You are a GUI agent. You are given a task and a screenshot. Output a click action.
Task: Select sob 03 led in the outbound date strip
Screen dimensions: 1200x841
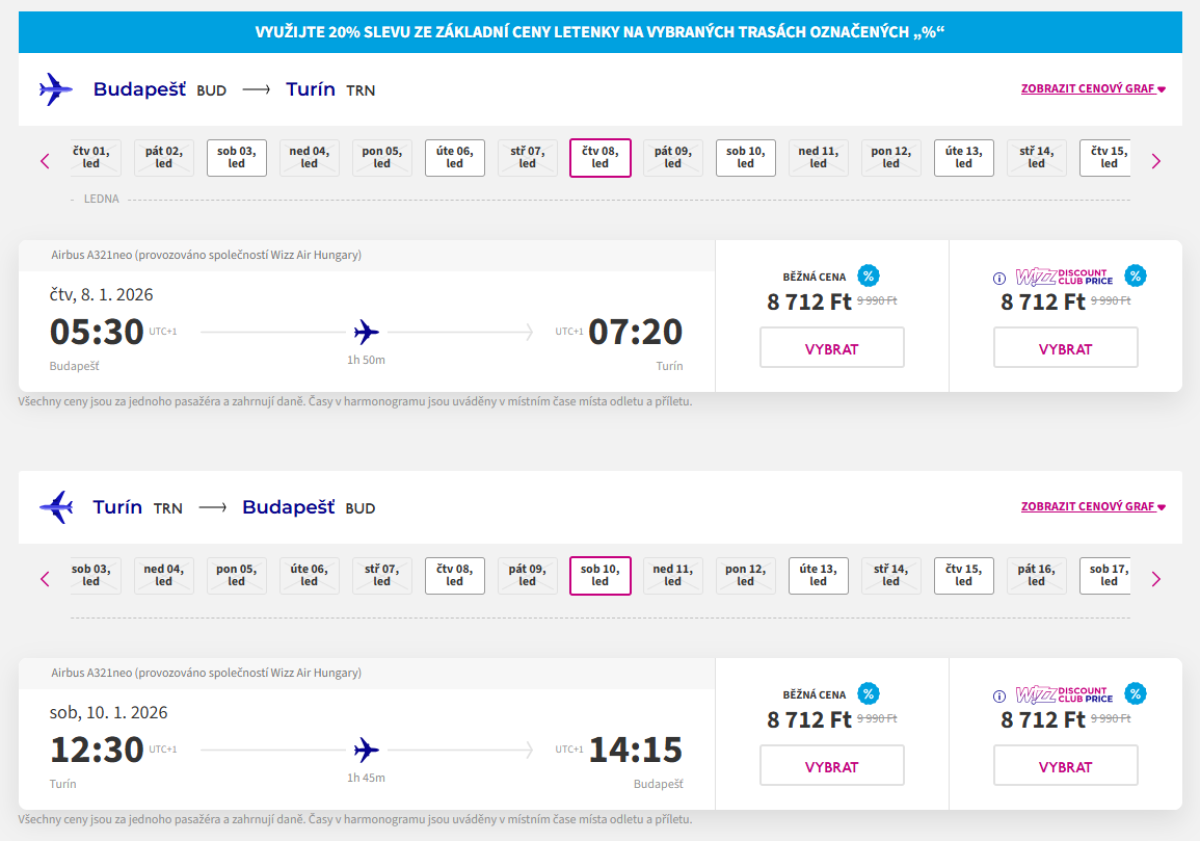tap(236, 158)
